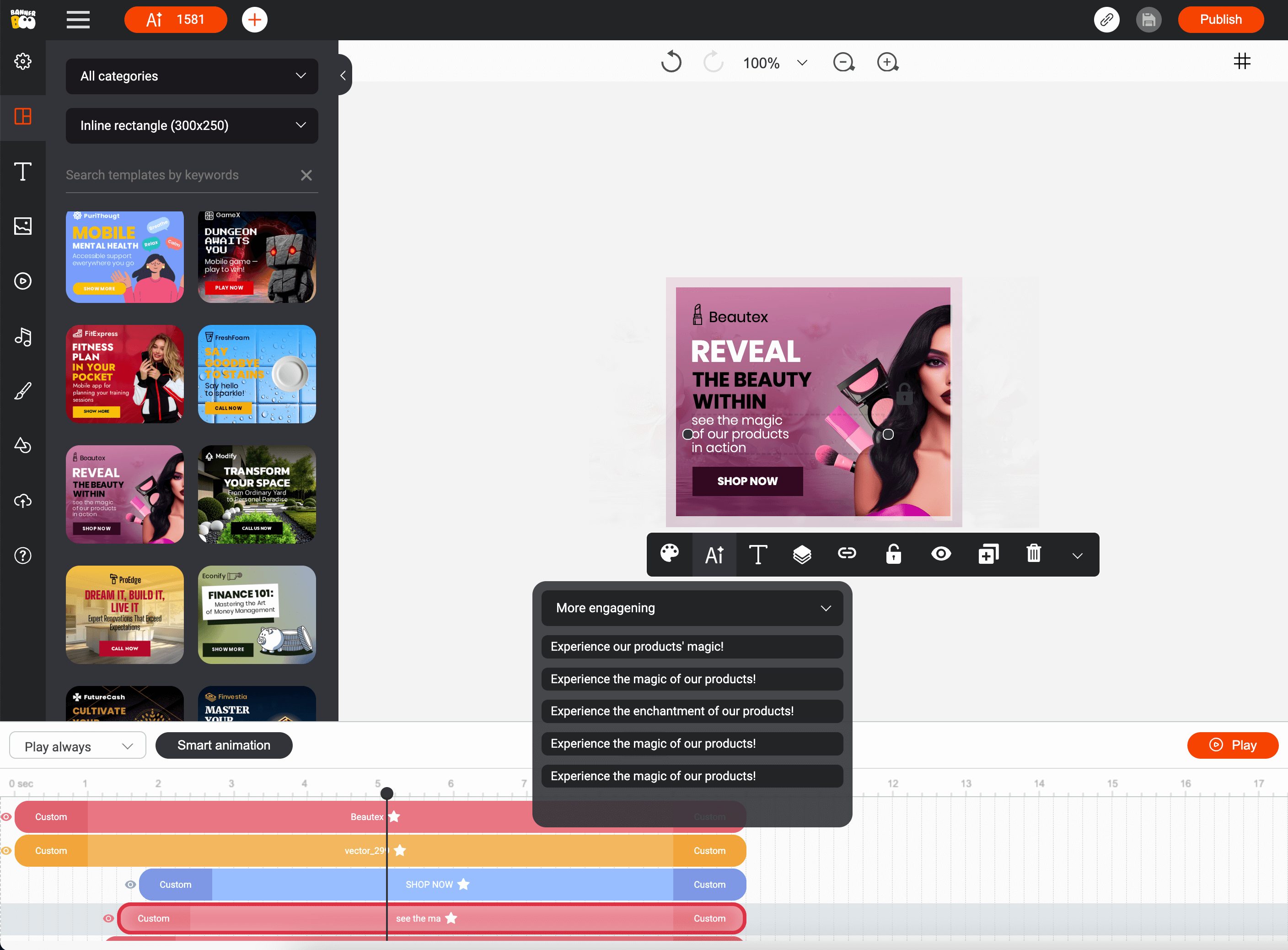The image size is (1288, 950).
Task: Delete element with trash icon
Action: pos(1033,554)
